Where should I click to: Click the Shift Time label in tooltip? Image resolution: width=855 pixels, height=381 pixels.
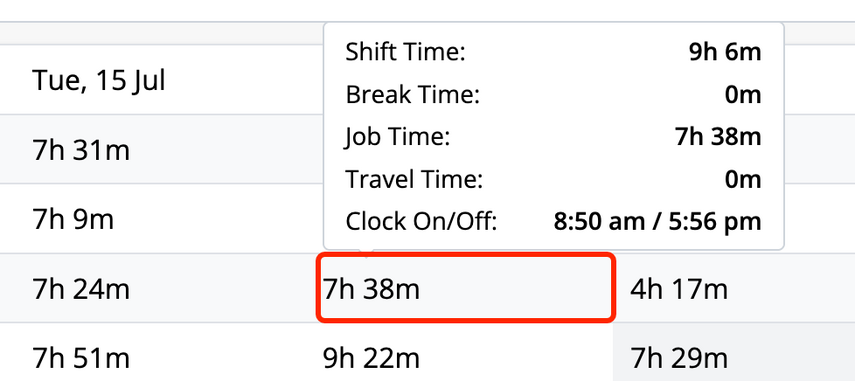pos(405,52)
